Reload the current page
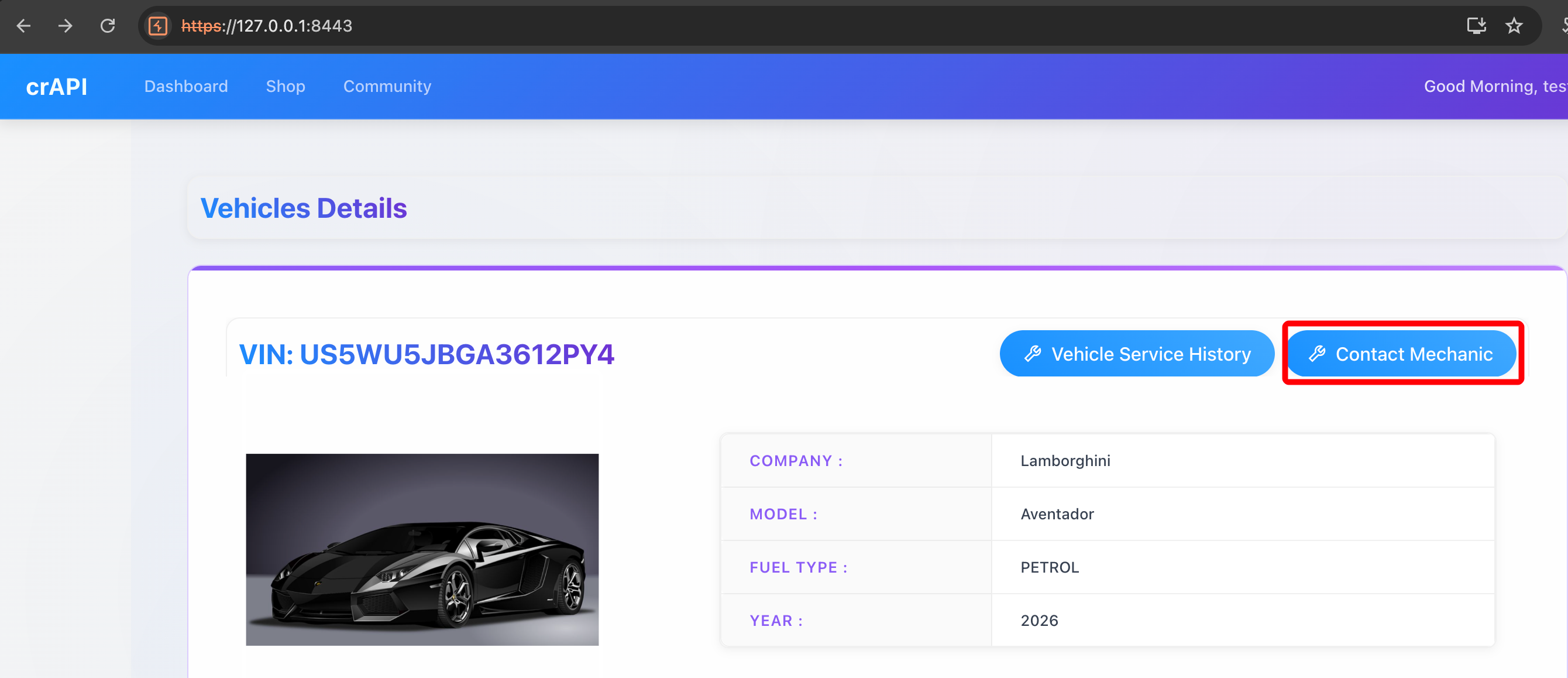Viewport: 1568px width, 678px height. click(x=108, y=26)
